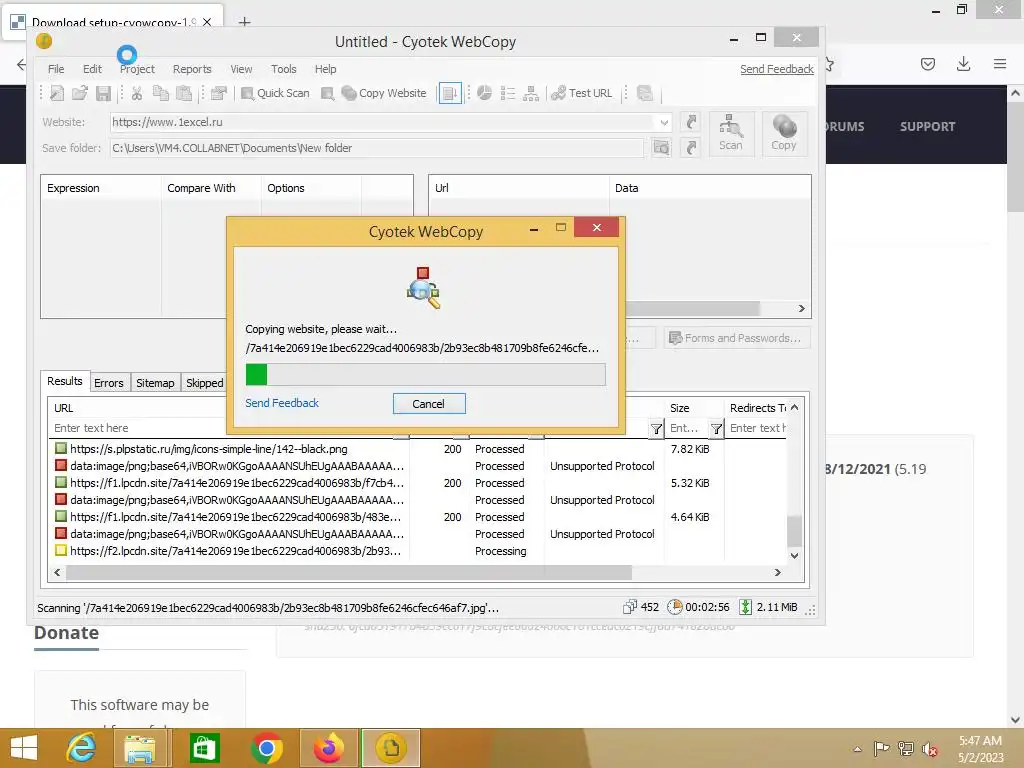Click the open save folder arrow icon
The height and width of the screenshot is (768, 1024).
[x=691, y=148]
